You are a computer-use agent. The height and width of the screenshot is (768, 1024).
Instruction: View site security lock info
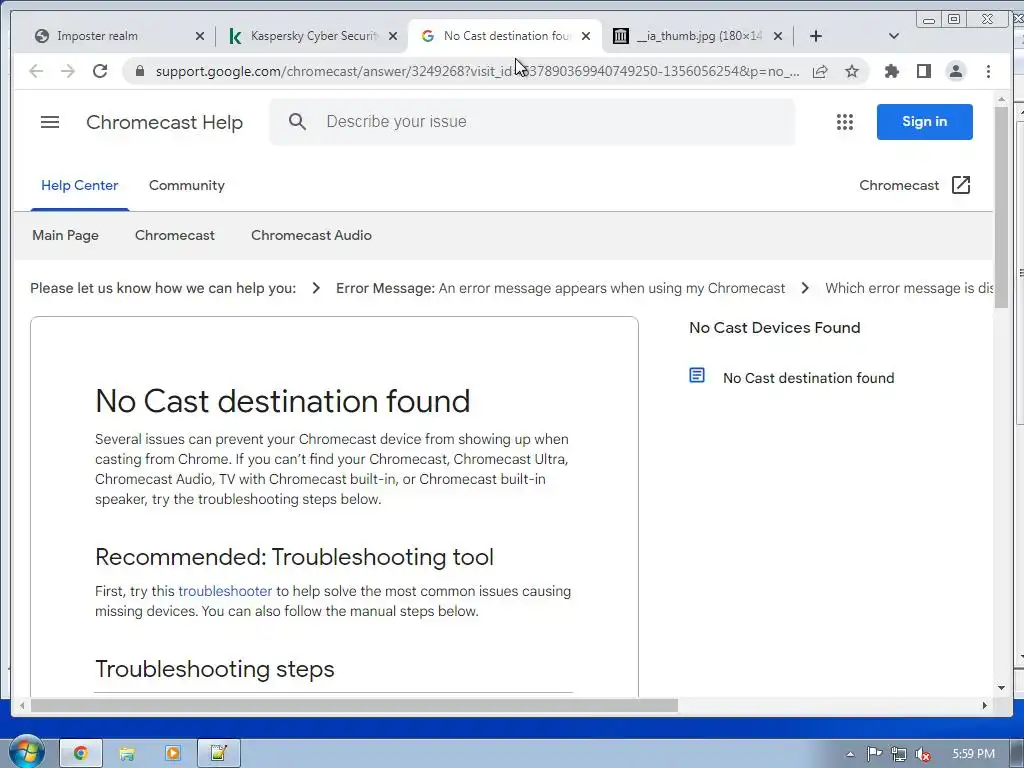tap(139, 71)
